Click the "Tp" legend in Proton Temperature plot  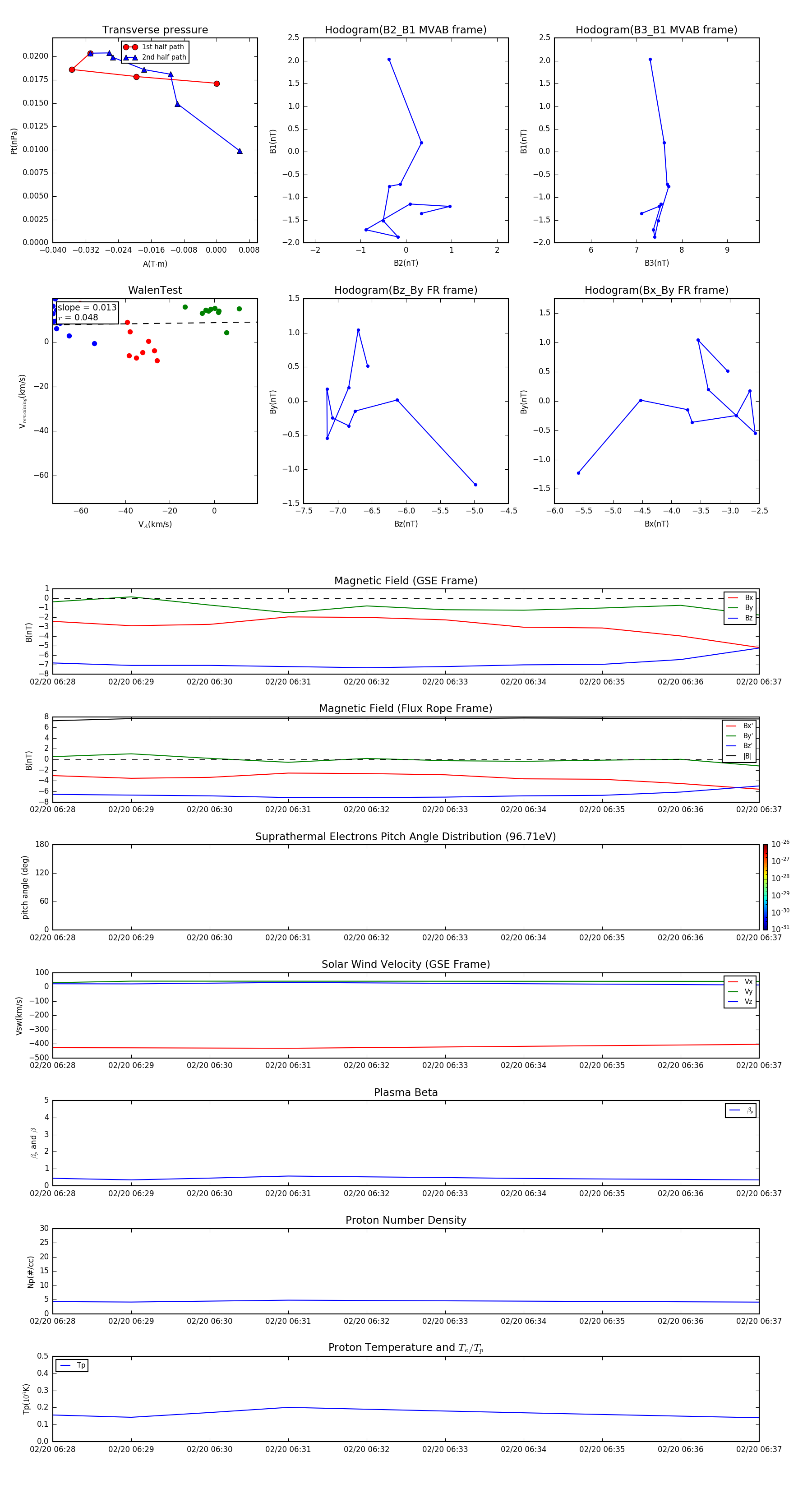[72, 1365]
